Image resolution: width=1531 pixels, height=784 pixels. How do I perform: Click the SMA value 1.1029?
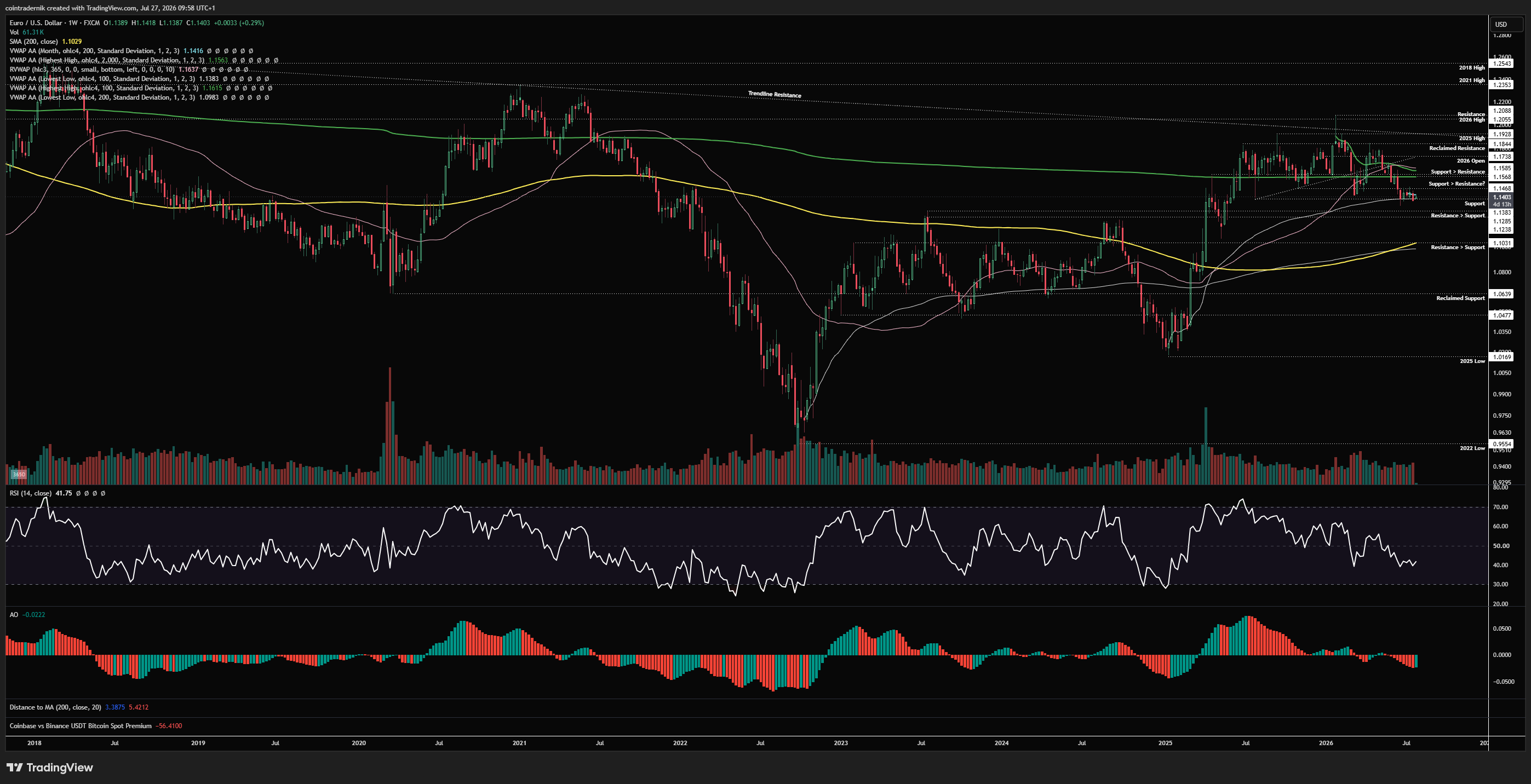click(72, 42)
